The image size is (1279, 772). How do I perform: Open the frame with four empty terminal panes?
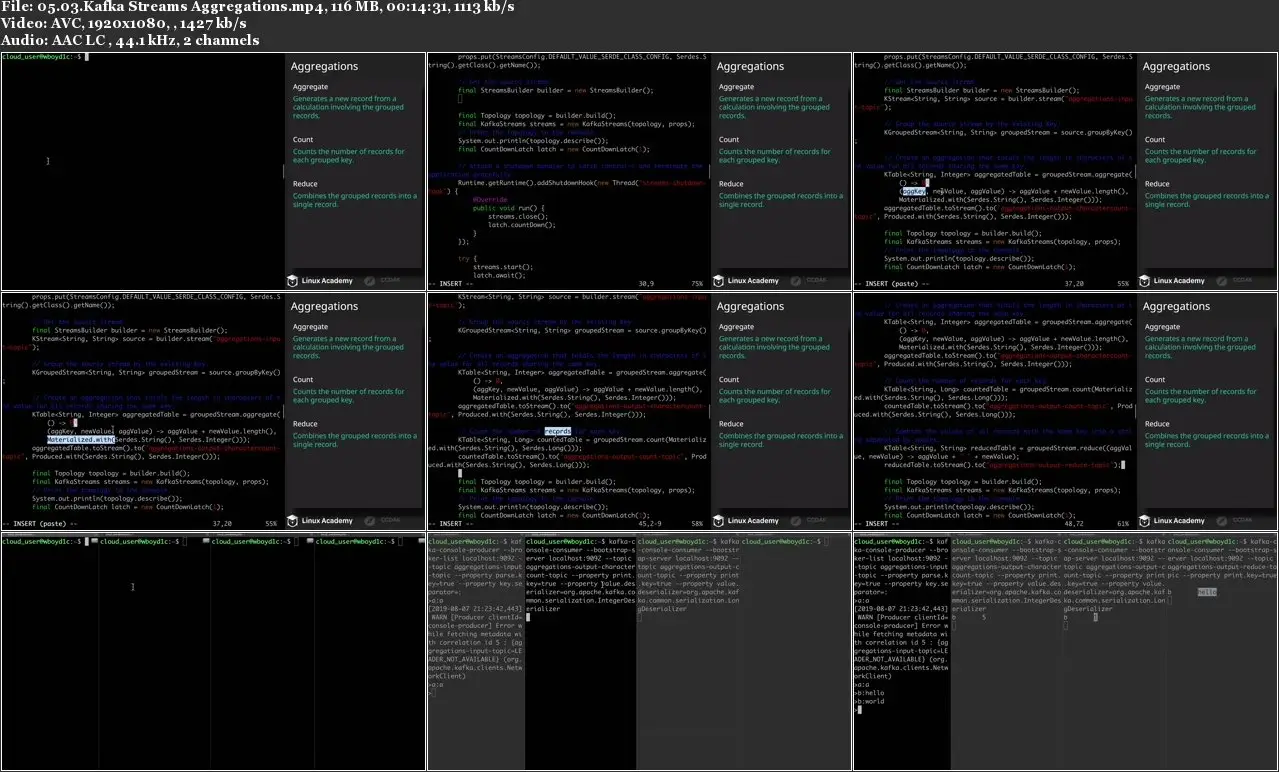click(213, 652)
